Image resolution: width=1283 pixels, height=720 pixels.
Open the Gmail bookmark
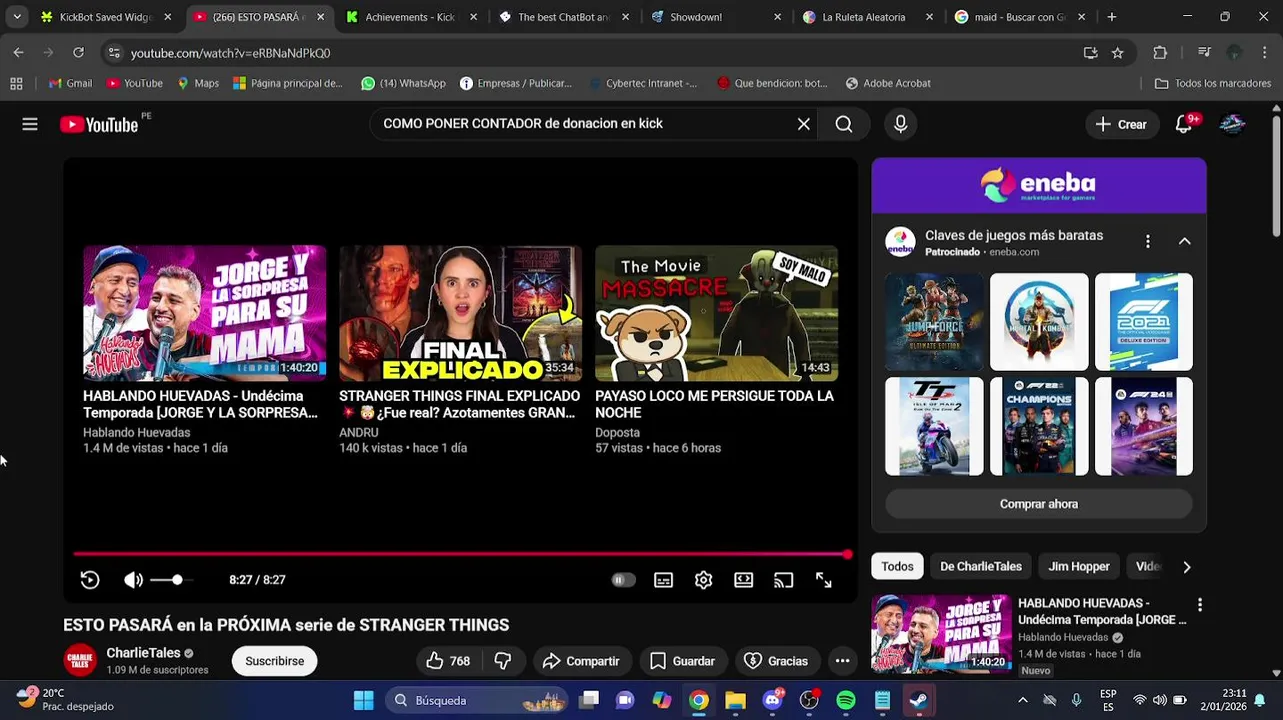[x=70, y=83]
